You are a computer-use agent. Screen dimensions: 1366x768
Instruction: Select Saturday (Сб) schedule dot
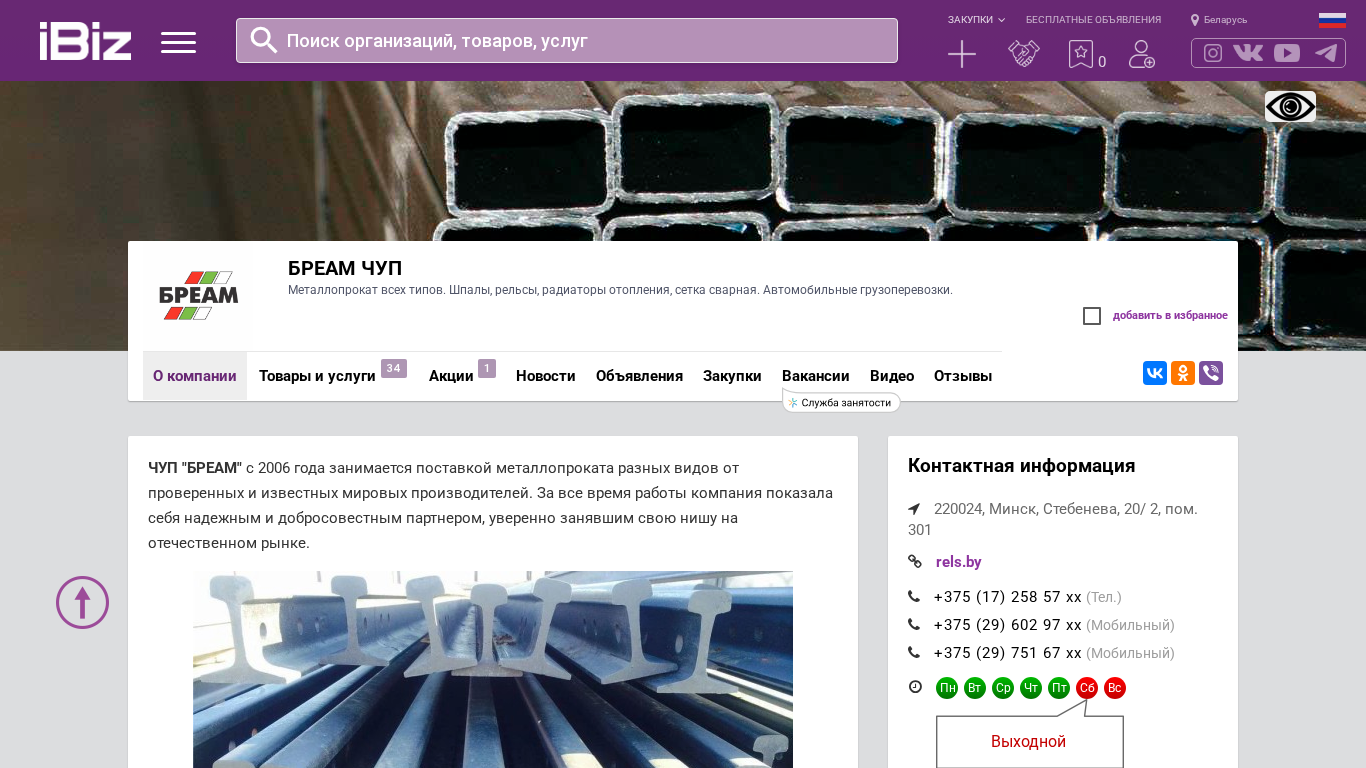pyautogui.click(x=1087, y=688)
